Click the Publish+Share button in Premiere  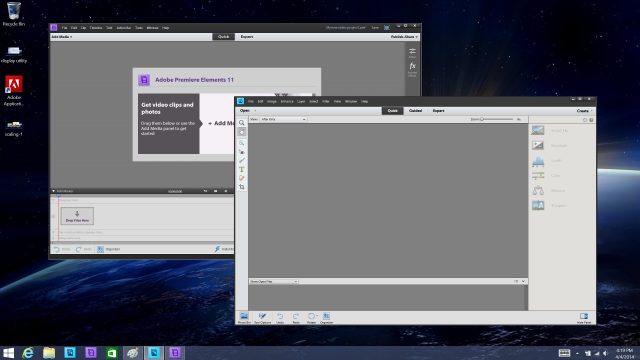404,37
